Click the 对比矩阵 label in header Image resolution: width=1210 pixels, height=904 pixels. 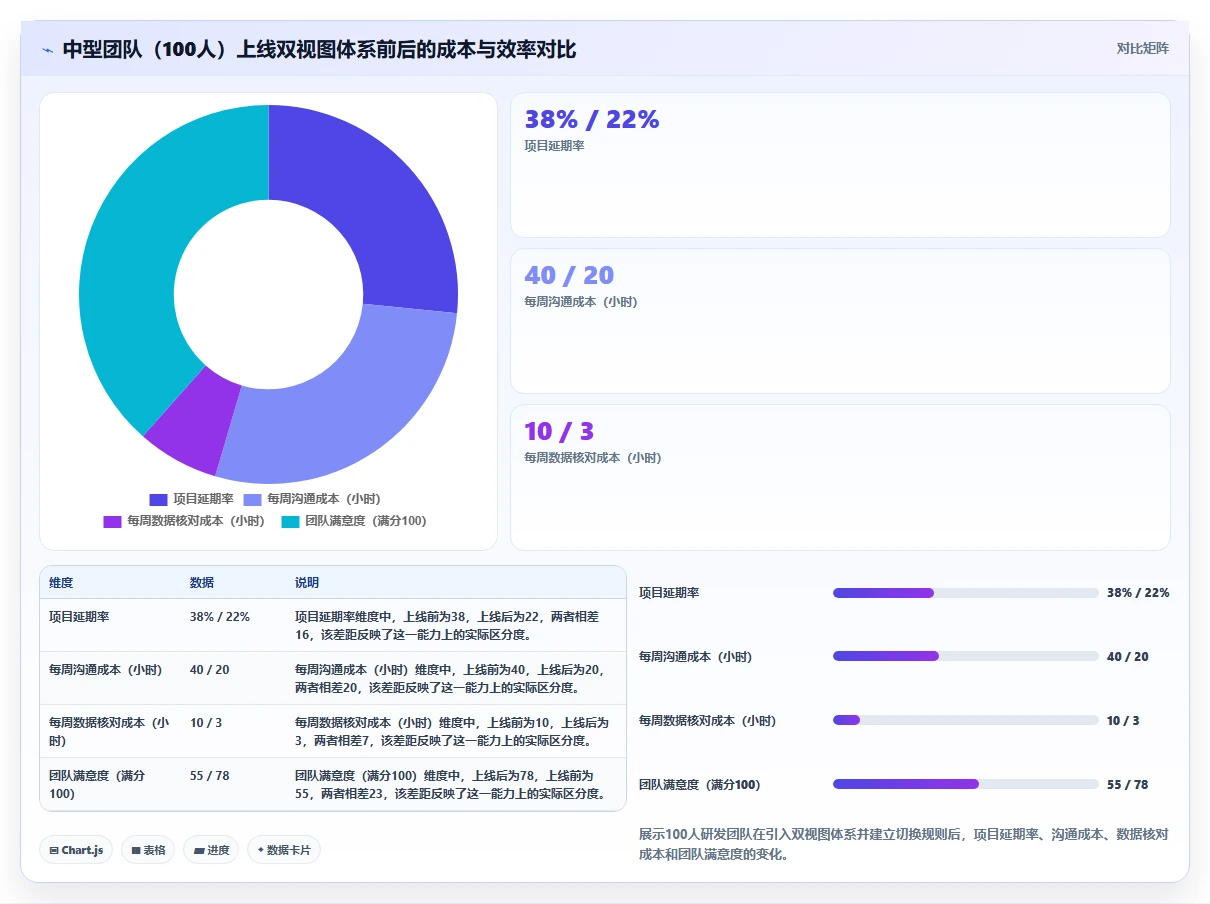[x=1143, y=48]
